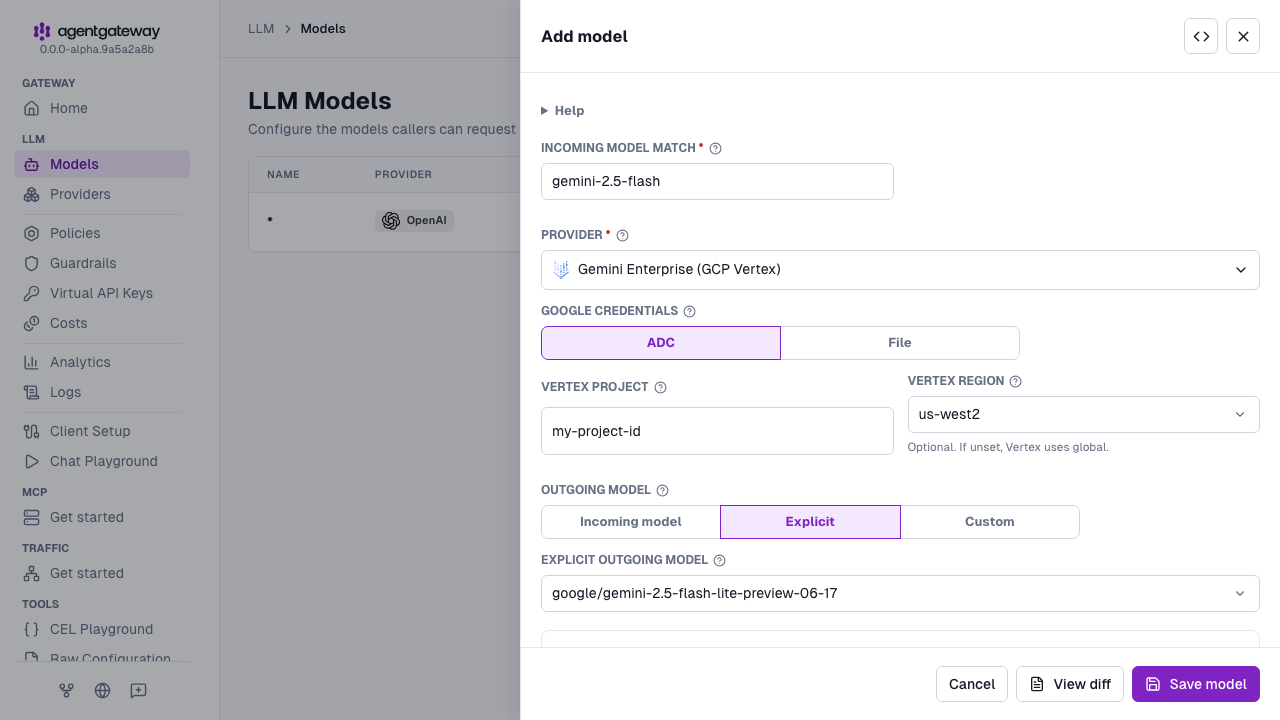Select ADC Google credentials option

point(661,342)
